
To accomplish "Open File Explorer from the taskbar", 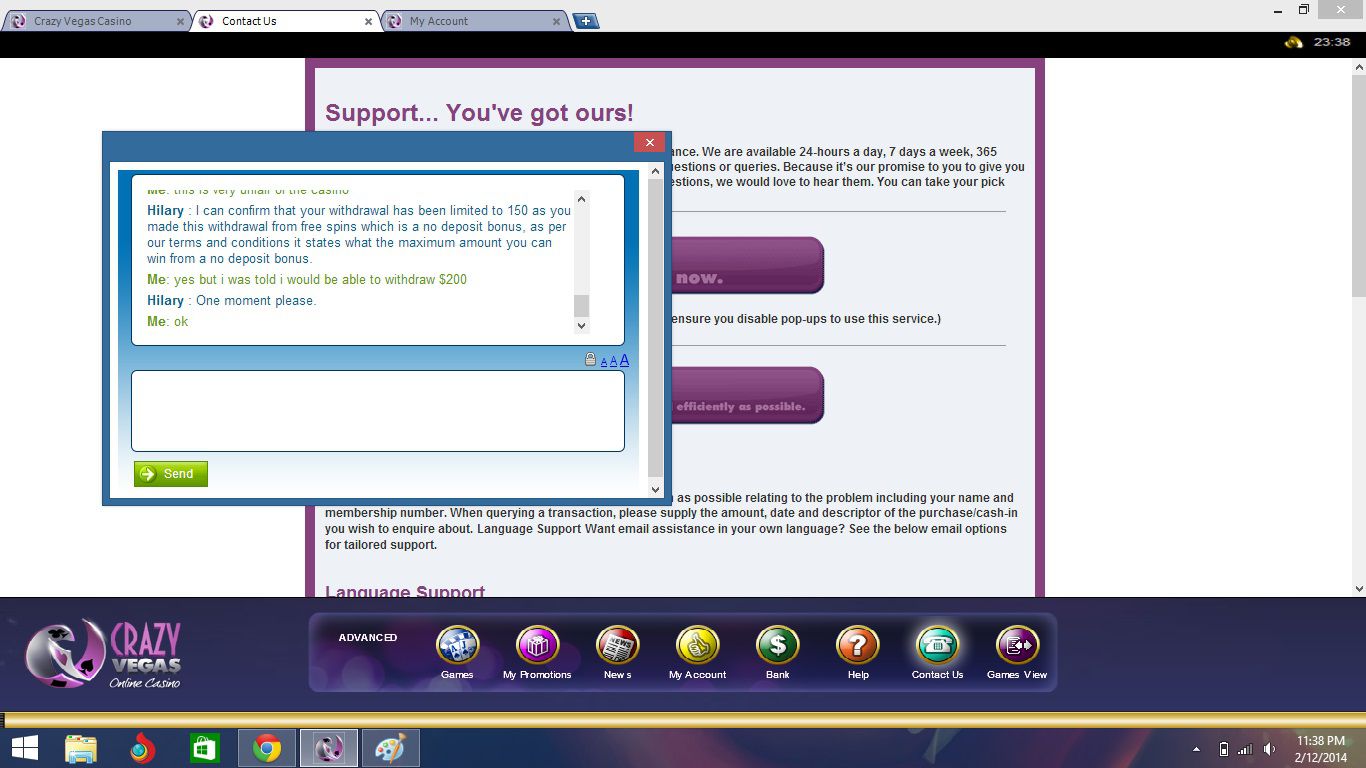I will 81,748.
